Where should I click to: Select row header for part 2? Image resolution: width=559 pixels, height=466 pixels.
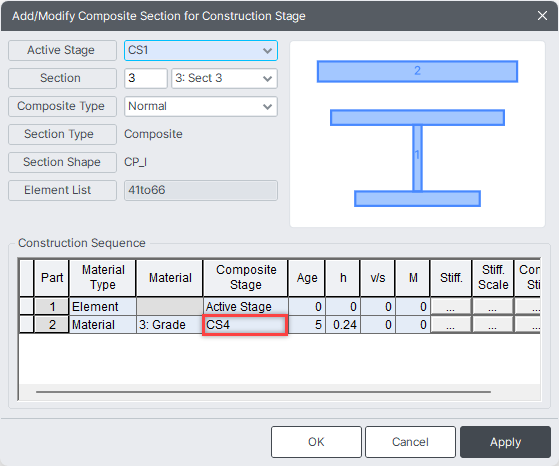click(x=26, y=325)
